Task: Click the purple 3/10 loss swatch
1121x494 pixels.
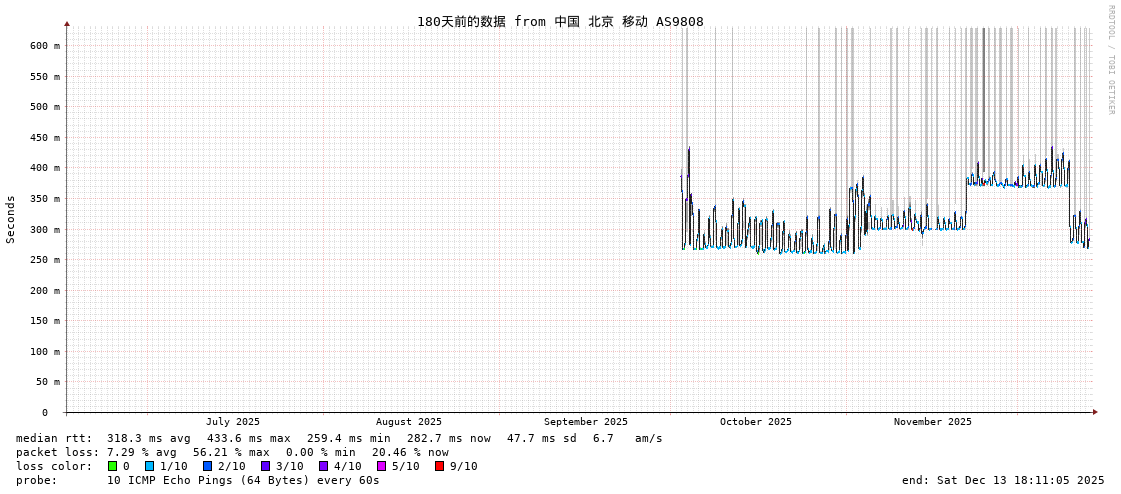Action: [265, 466]
